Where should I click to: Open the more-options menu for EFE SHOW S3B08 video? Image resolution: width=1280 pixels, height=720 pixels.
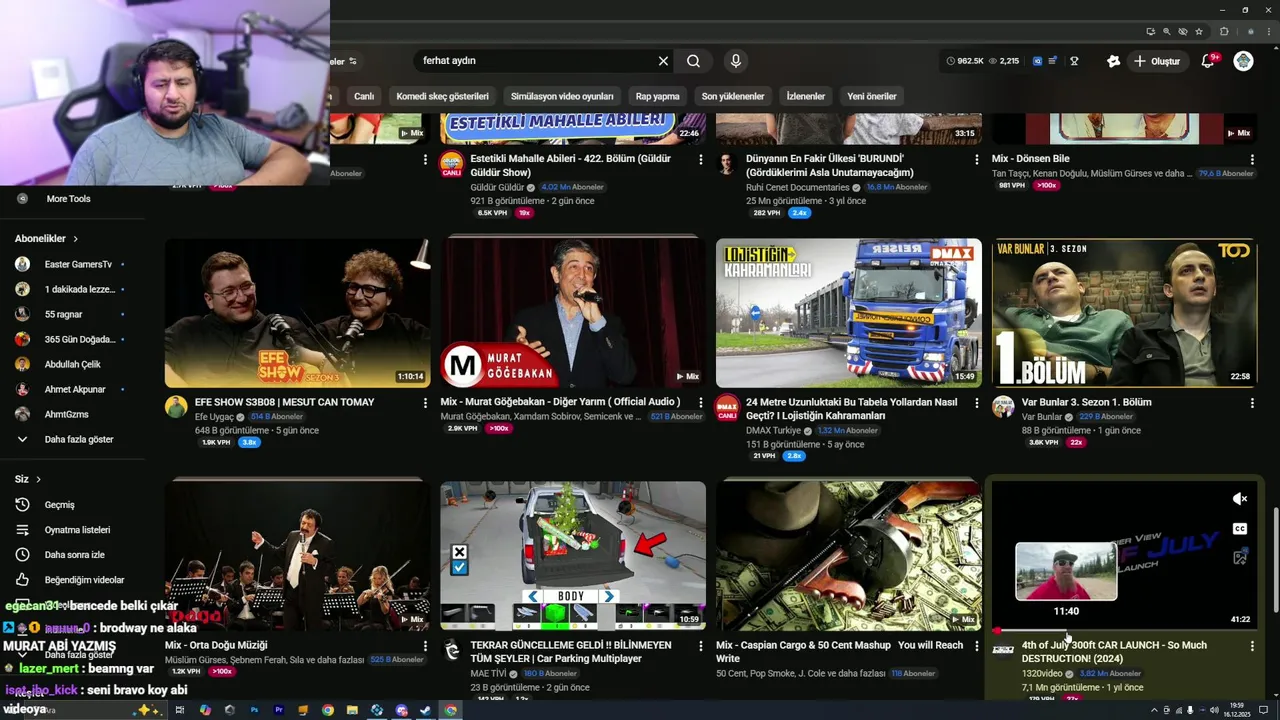point(425,403)
